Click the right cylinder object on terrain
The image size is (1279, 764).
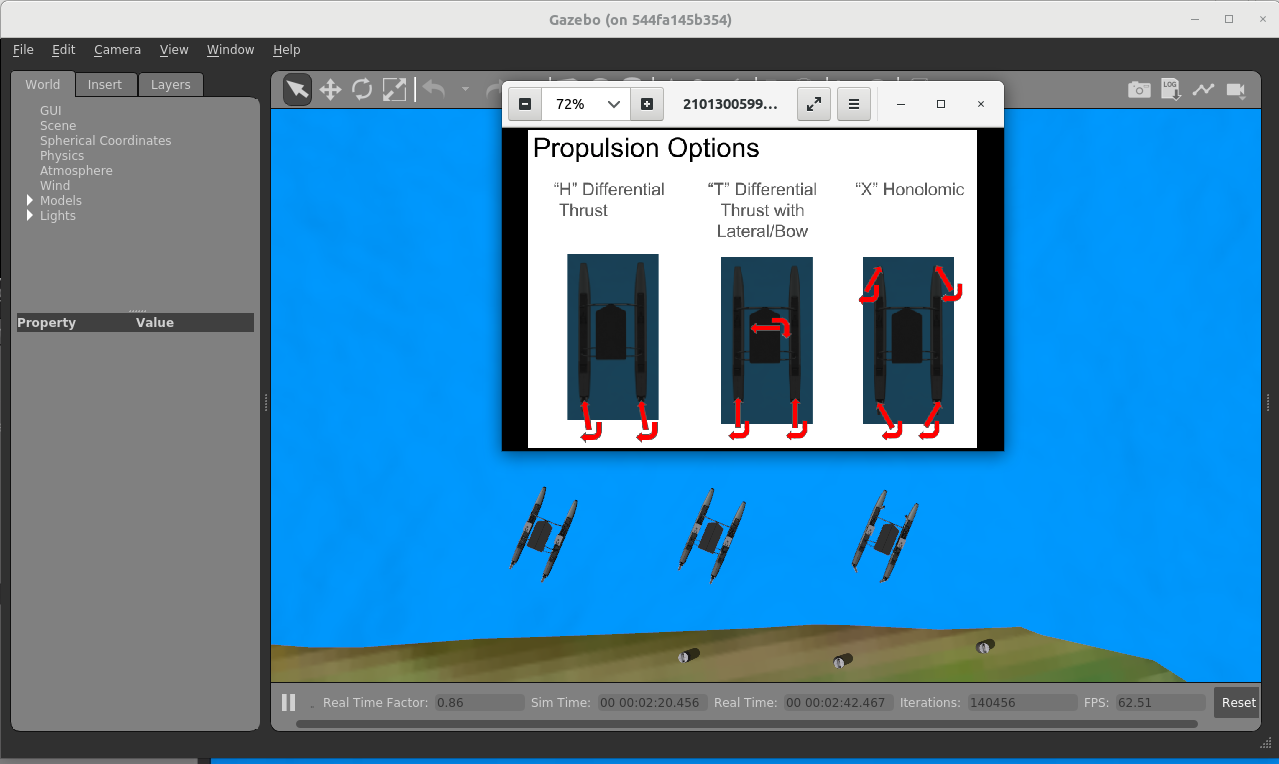point(985,646)
